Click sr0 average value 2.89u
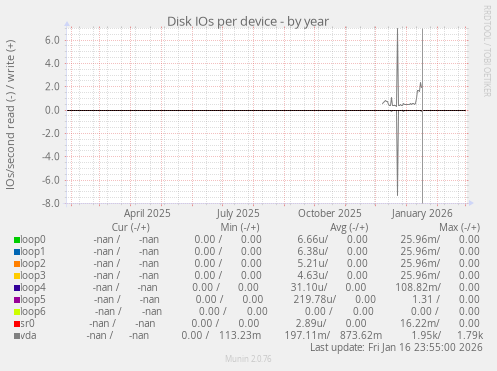 pyautogui.click(x=311, y=323)
